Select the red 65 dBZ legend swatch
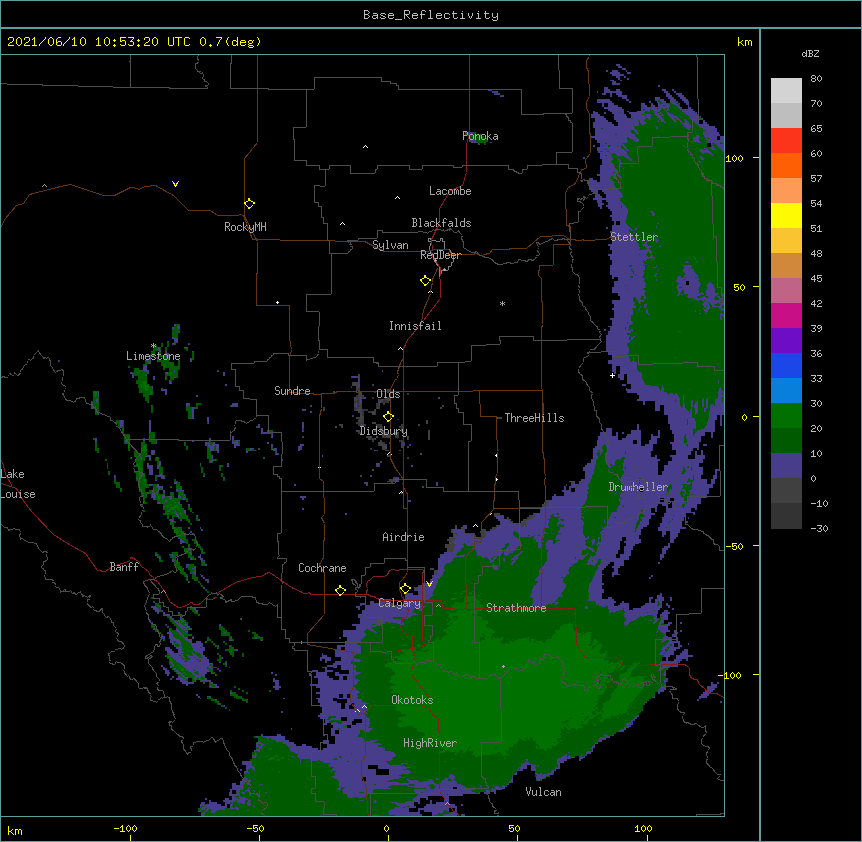Screen dimensions: 862x842 [x=786, y=141]
